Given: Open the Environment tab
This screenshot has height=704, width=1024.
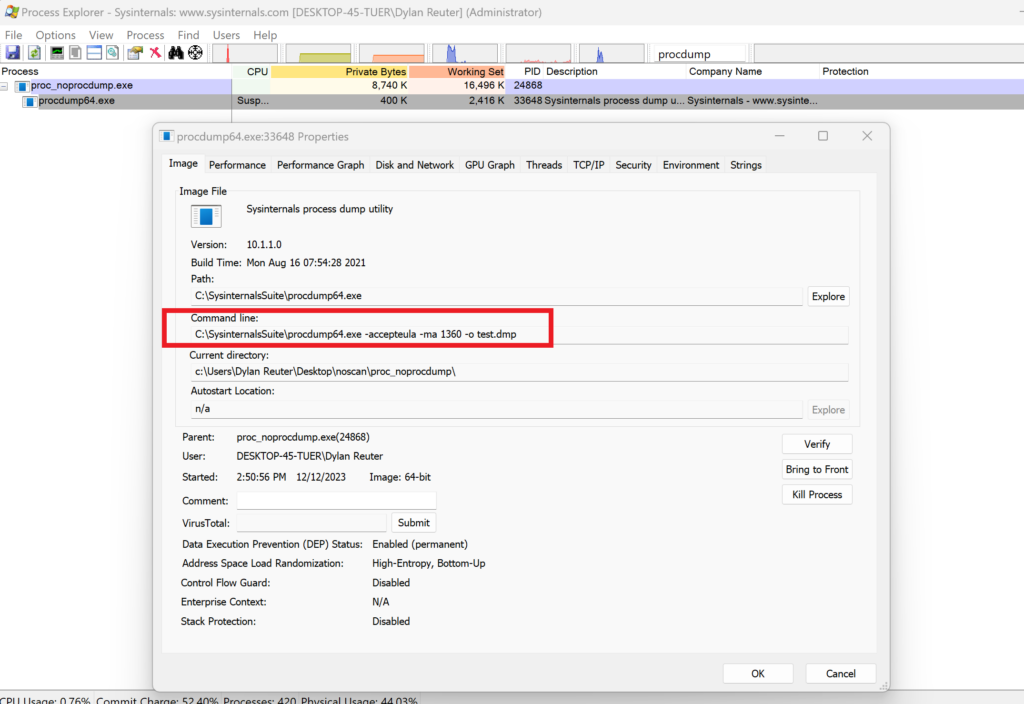Looking at the screenshot, I should [690, 165].
